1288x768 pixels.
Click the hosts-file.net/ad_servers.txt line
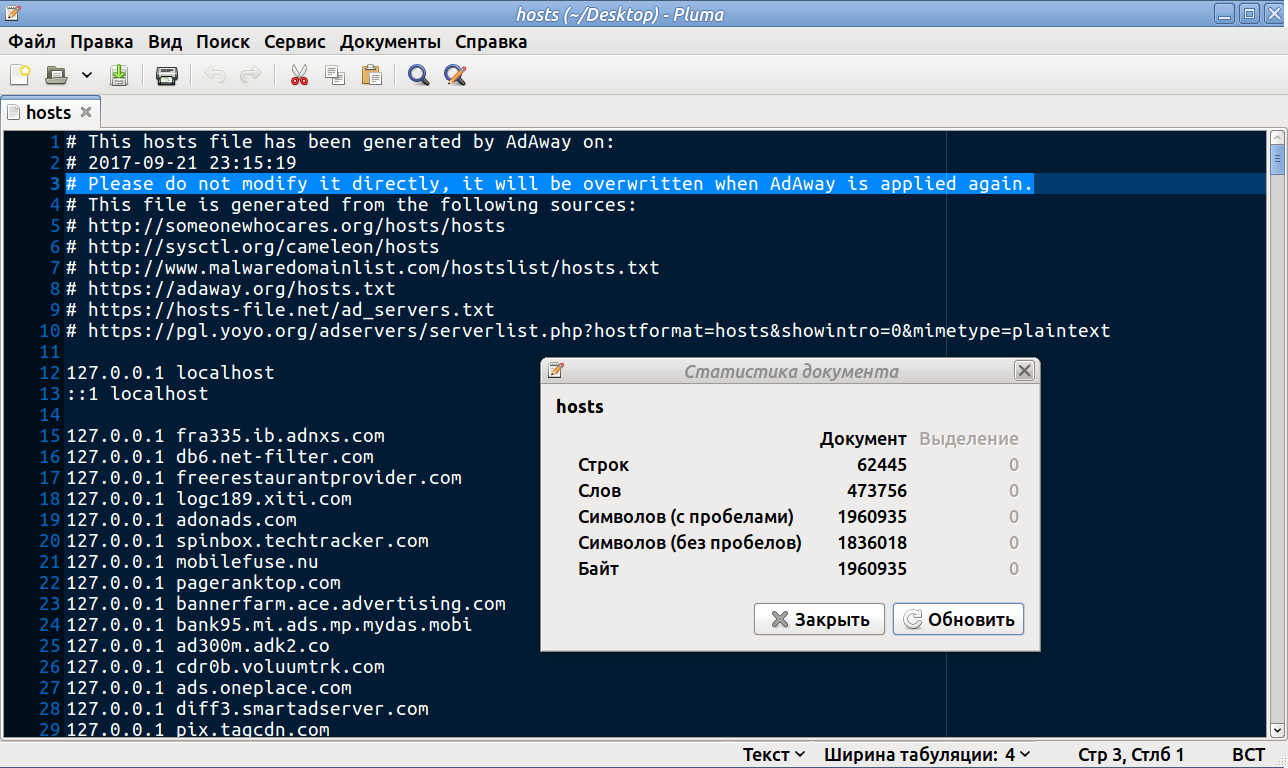pyautogui.click(x=280, y=310)
